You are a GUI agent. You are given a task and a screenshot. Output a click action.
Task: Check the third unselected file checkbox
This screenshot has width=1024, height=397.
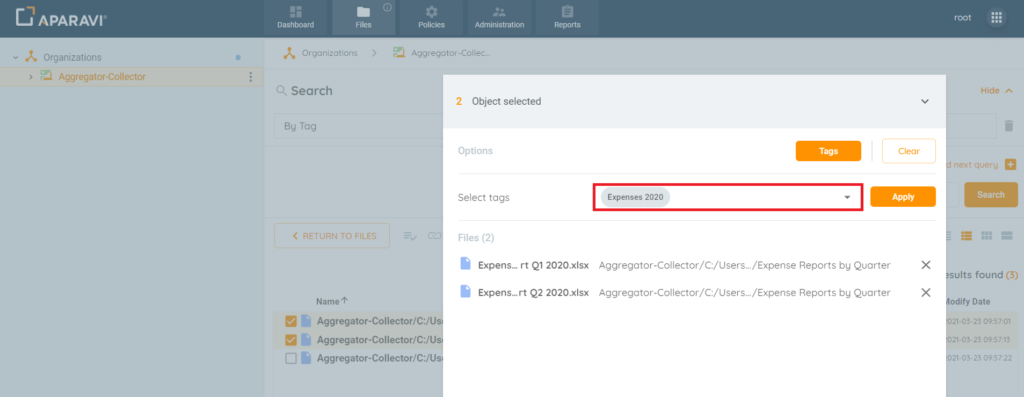tap(291, 358)
